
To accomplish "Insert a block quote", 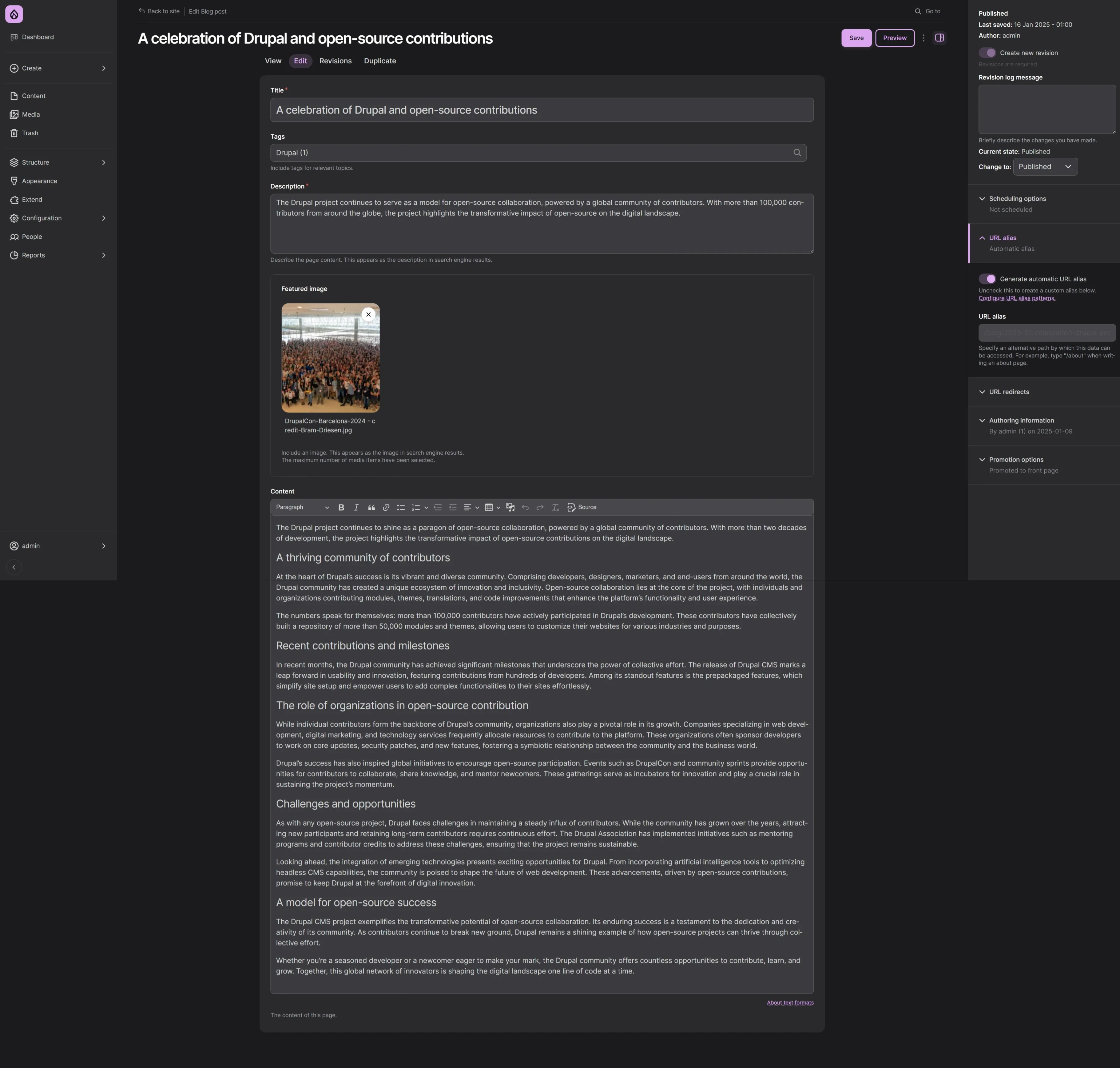I will pyautogui.click(x=371, y=507).
